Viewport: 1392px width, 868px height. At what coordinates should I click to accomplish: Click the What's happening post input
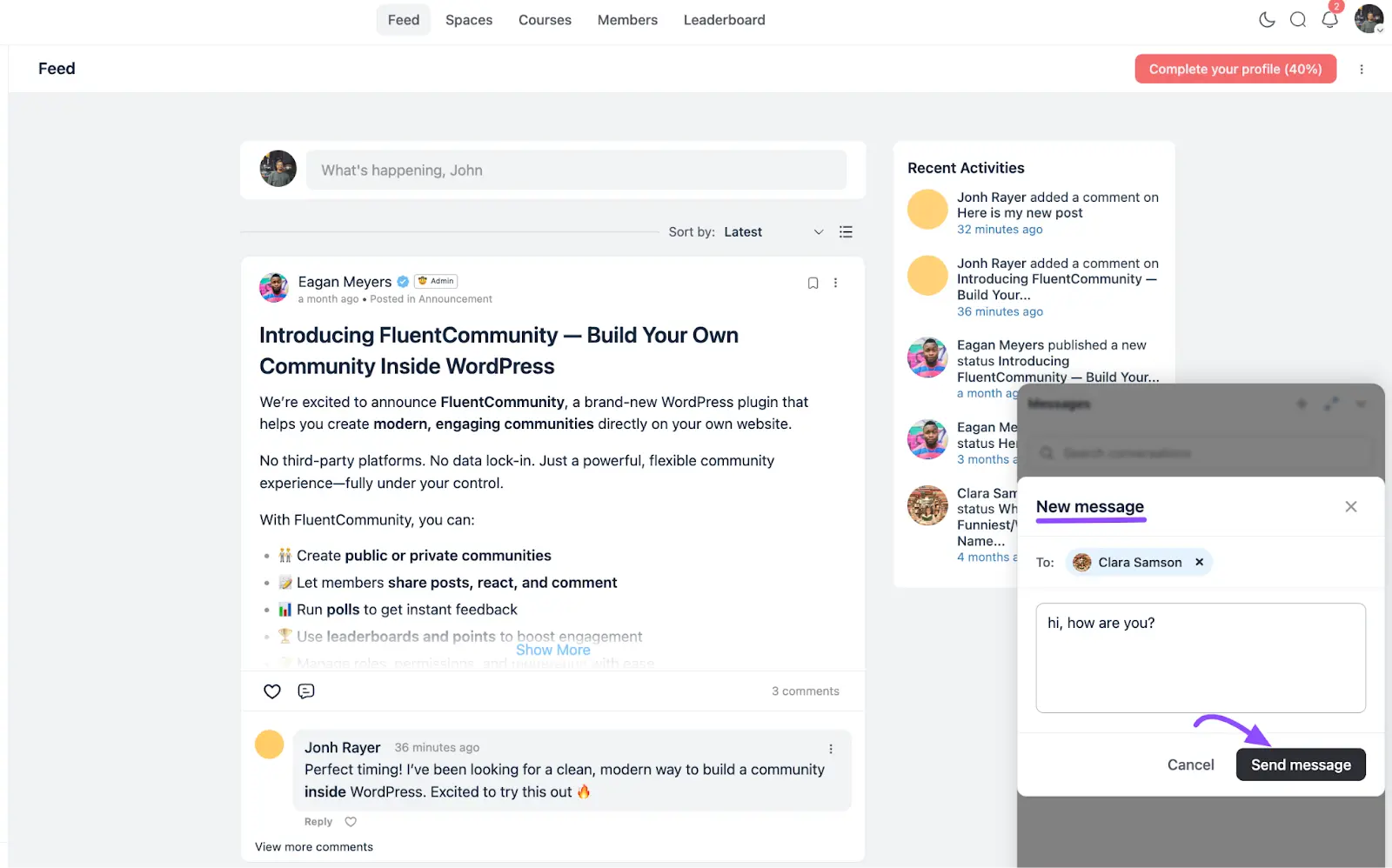576,170
